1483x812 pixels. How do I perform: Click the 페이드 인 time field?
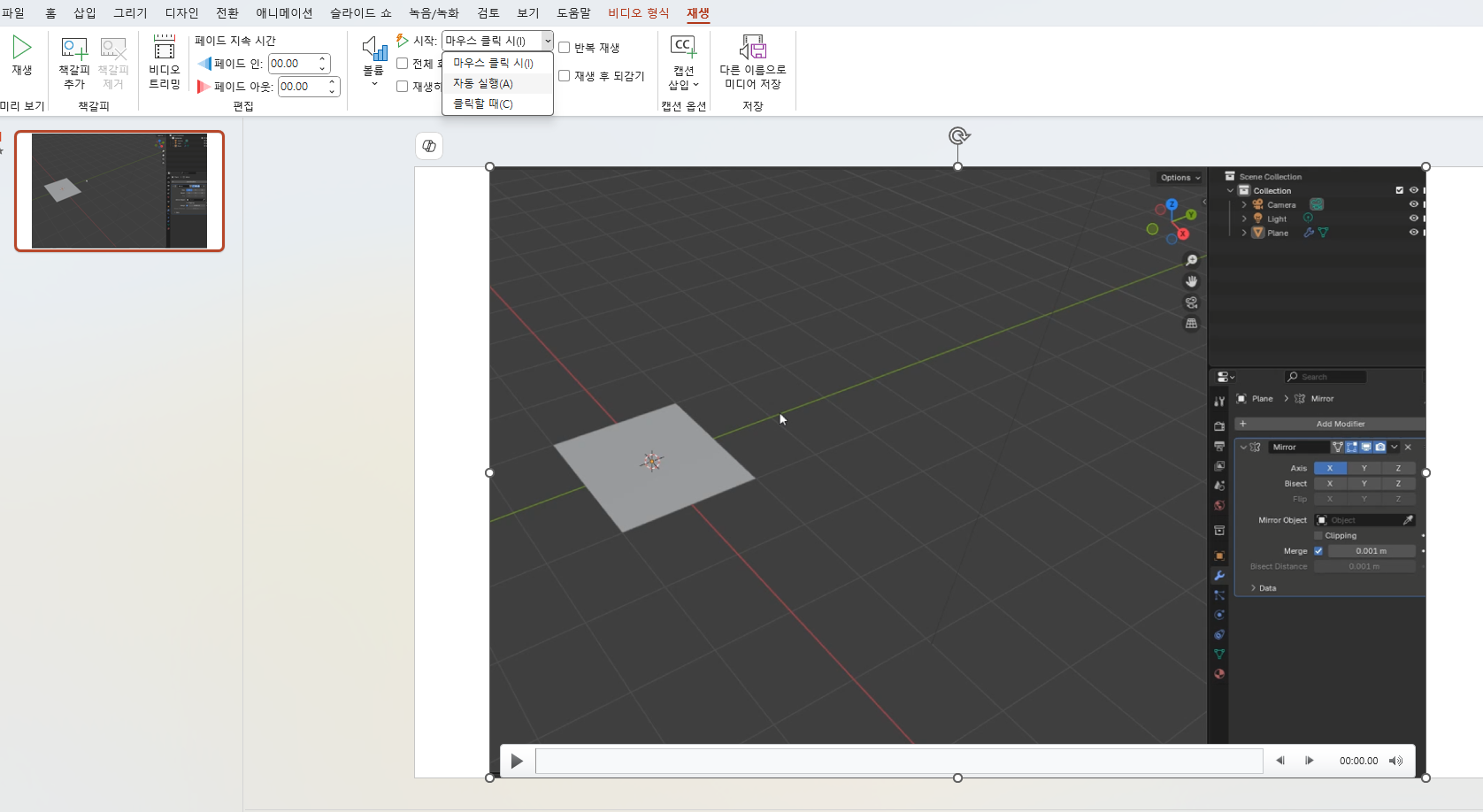(292, 64)
